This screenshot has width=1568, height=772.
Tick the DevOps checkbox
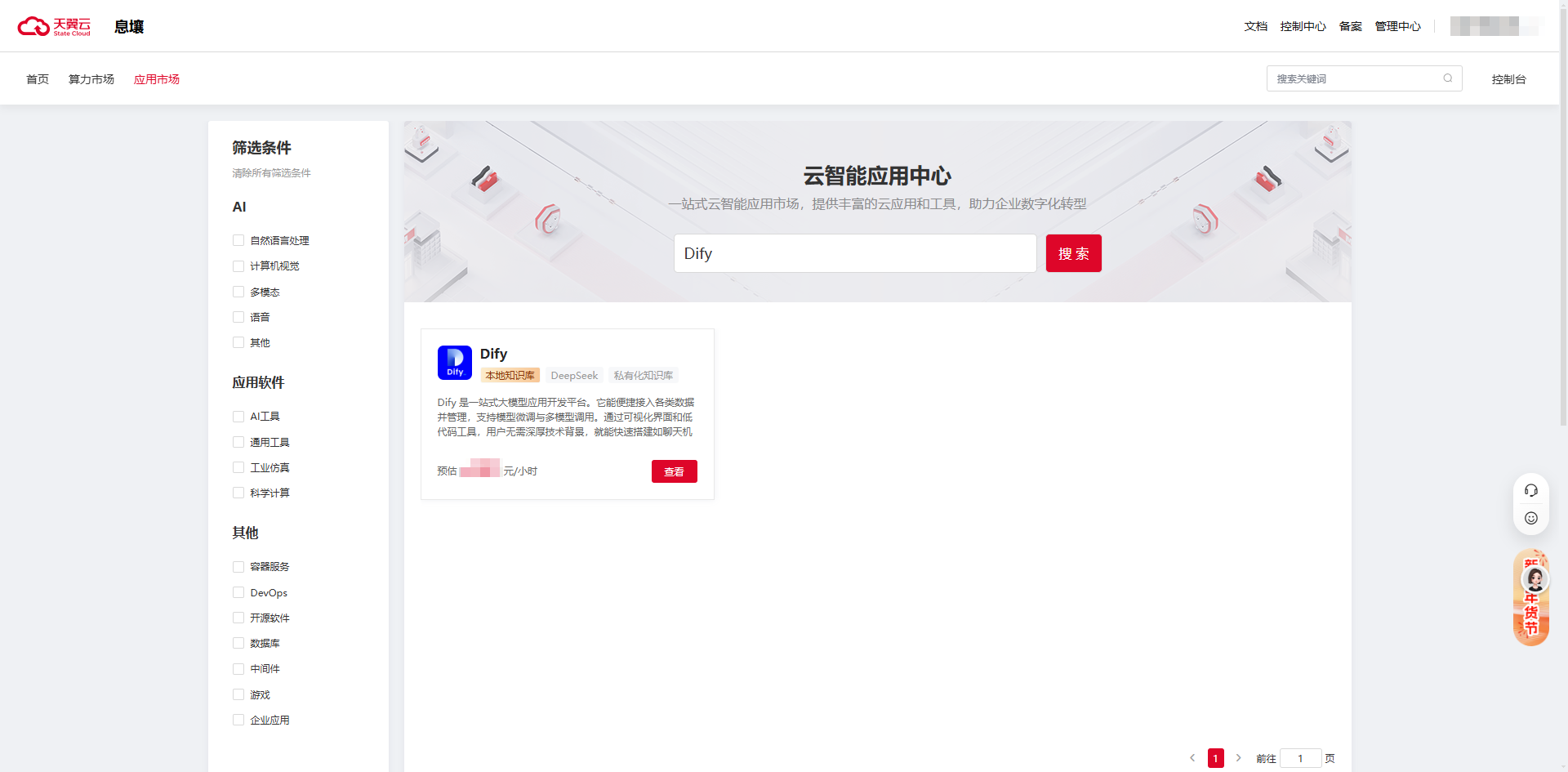pyautogui.click(x=238, y=592)
